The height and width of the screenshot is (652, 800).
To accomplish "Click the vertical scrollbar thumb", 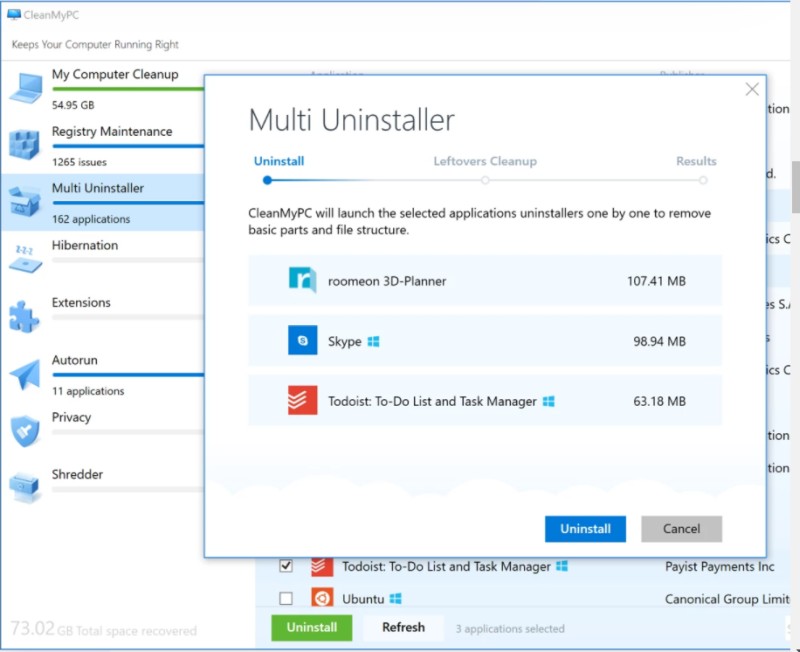I will [795, 187].
